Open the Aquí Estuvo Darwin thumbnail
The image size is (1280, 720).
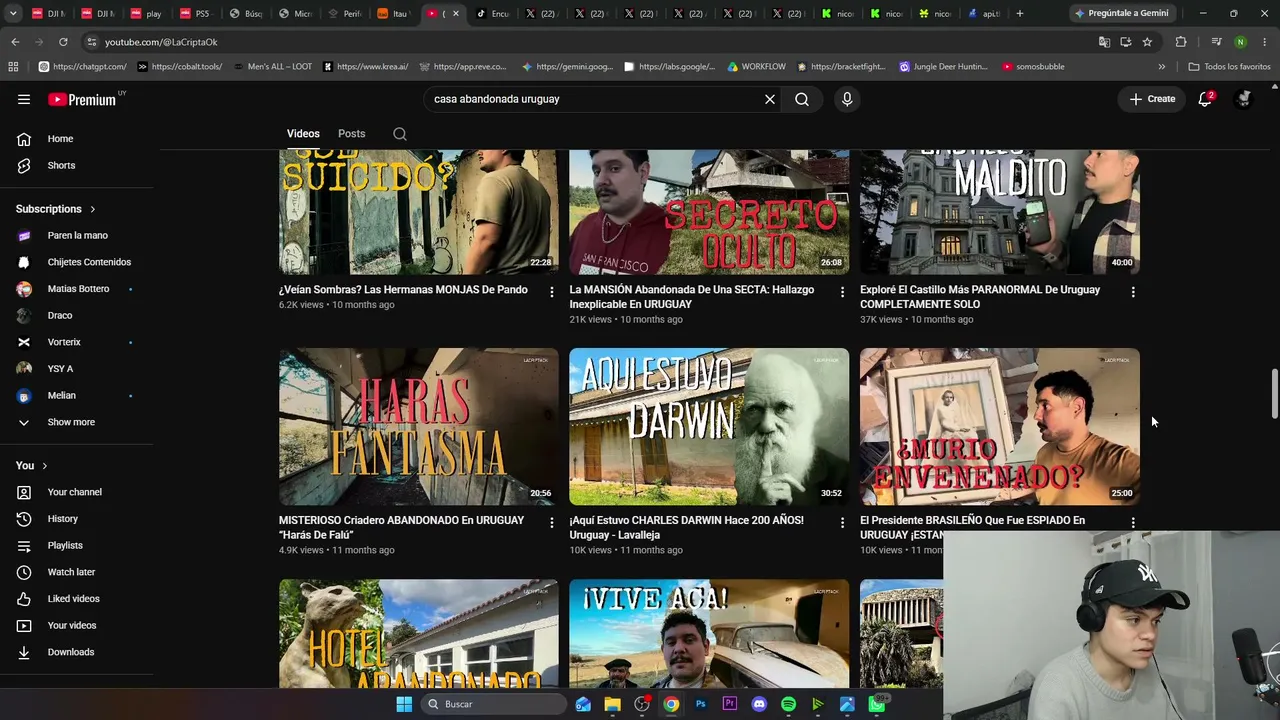coord(709,427)
